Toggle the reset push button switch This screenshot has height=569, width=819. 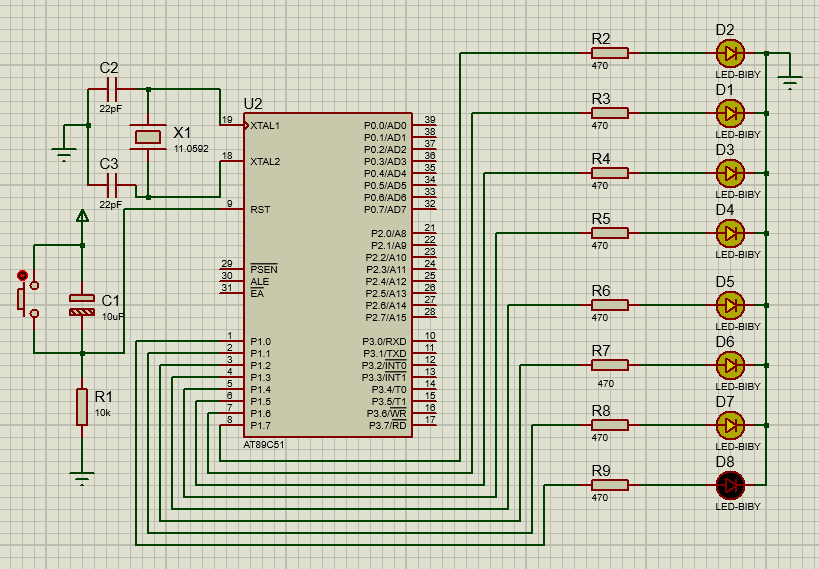(x=28, y=299)
